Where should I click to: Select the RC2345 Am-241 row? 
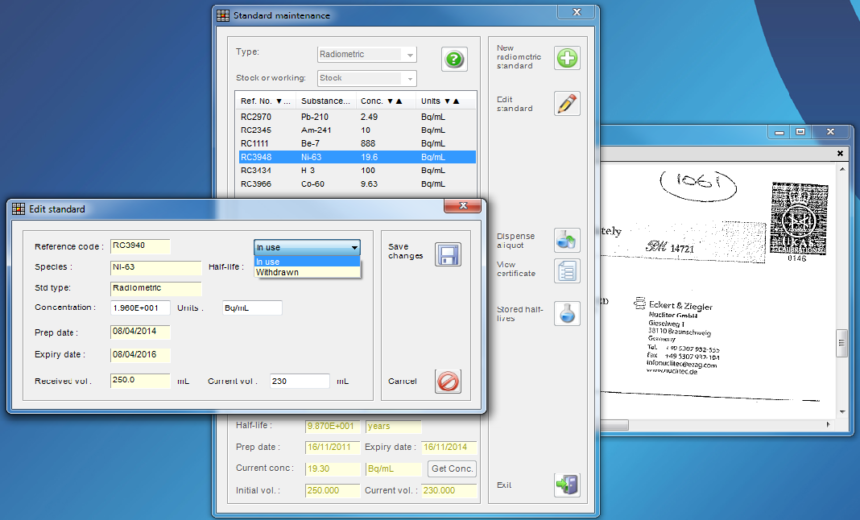tap(357, 130)
